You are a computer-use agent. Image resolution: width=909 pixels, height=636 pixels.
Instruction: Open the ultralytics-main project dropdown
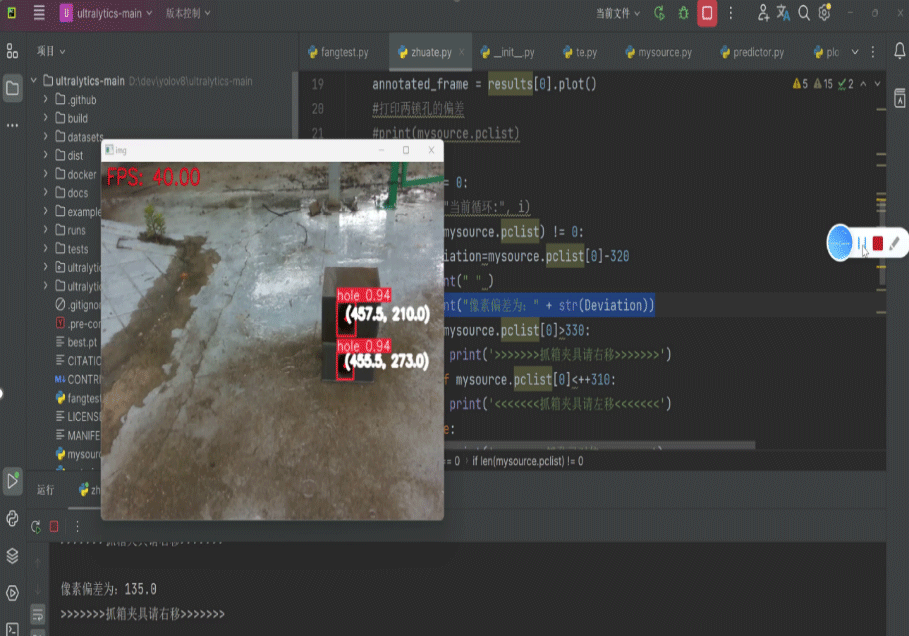(106, 13)
